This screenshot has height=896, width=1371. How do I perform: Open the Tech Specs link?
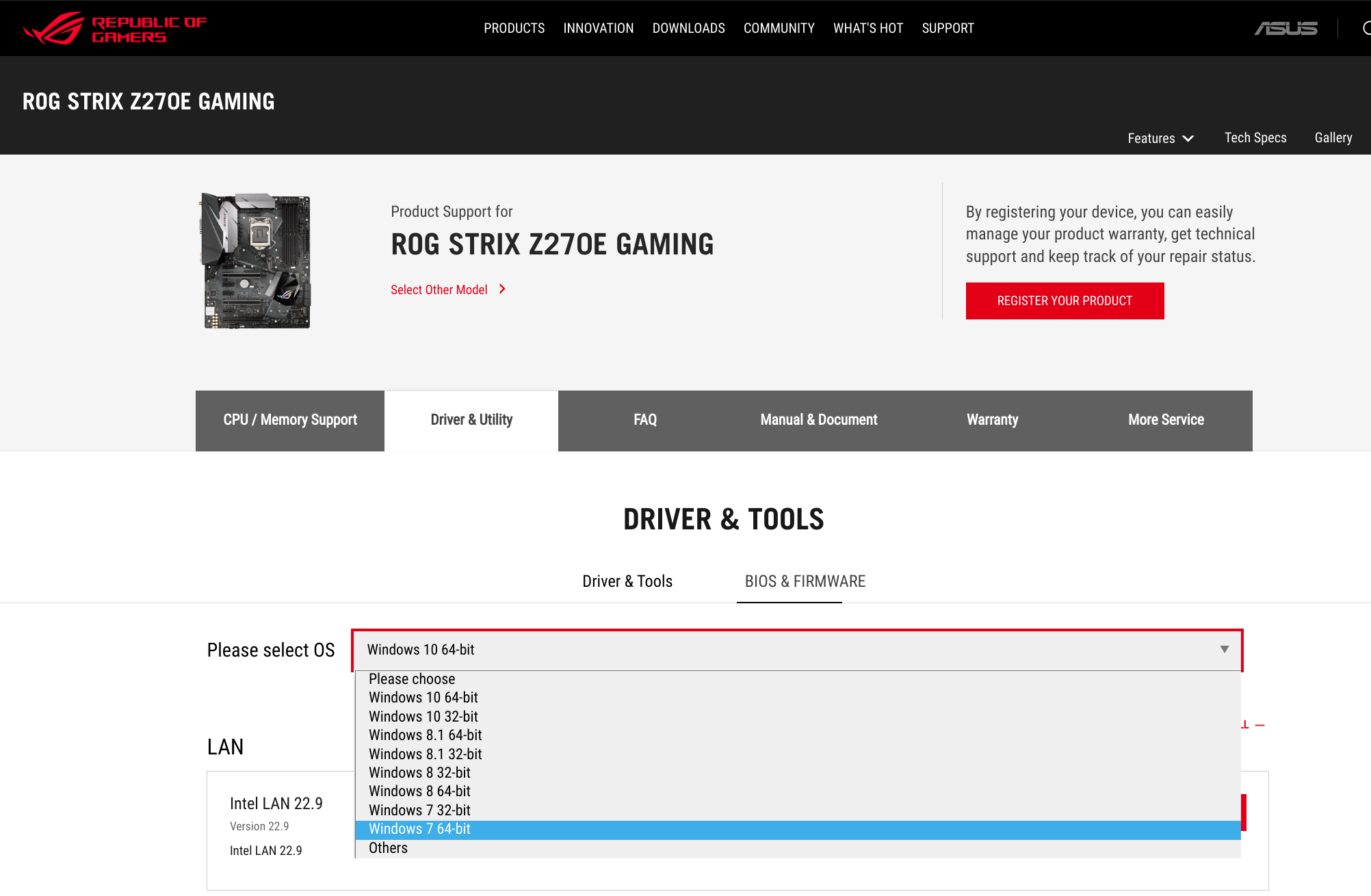pyautogui.click(x=1255, y=137)
